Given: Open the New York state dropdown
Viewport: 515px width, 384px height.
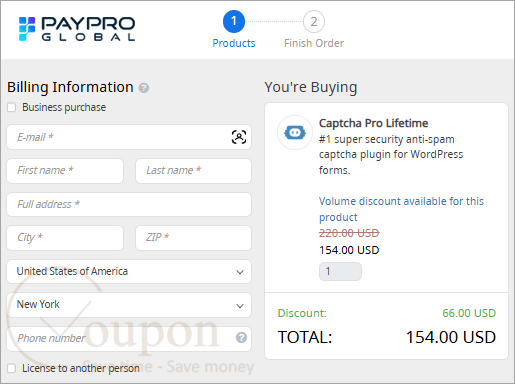Looking at the screenshot, I should click(129, 305).
